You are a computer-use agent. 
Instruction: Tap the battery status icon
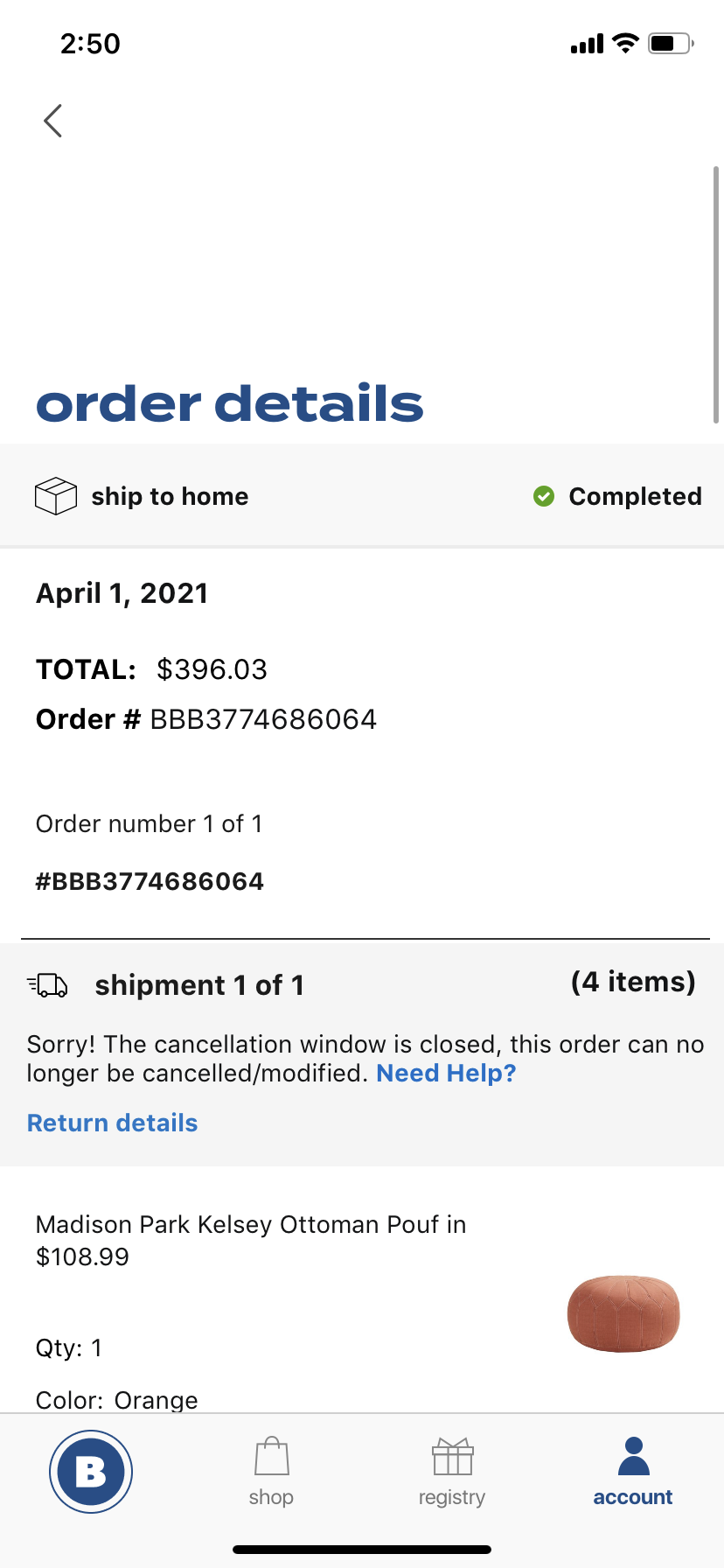(x=671, y=43)
